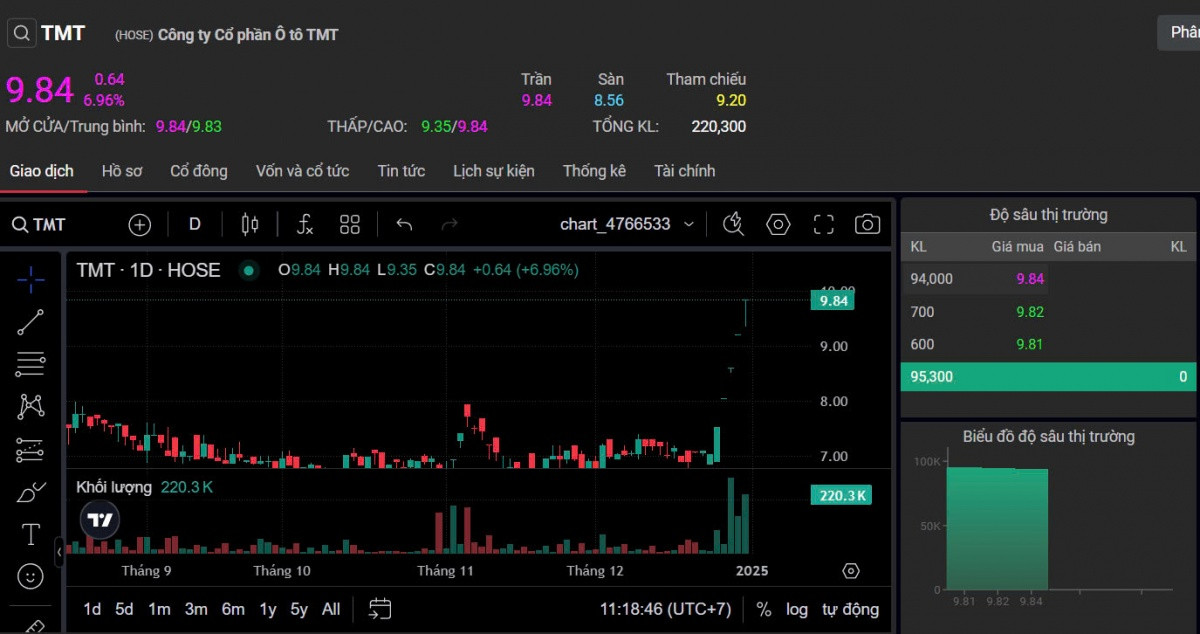Set chart range to 1d
This screenshot has height=634, width=1200.
[92, 609]
